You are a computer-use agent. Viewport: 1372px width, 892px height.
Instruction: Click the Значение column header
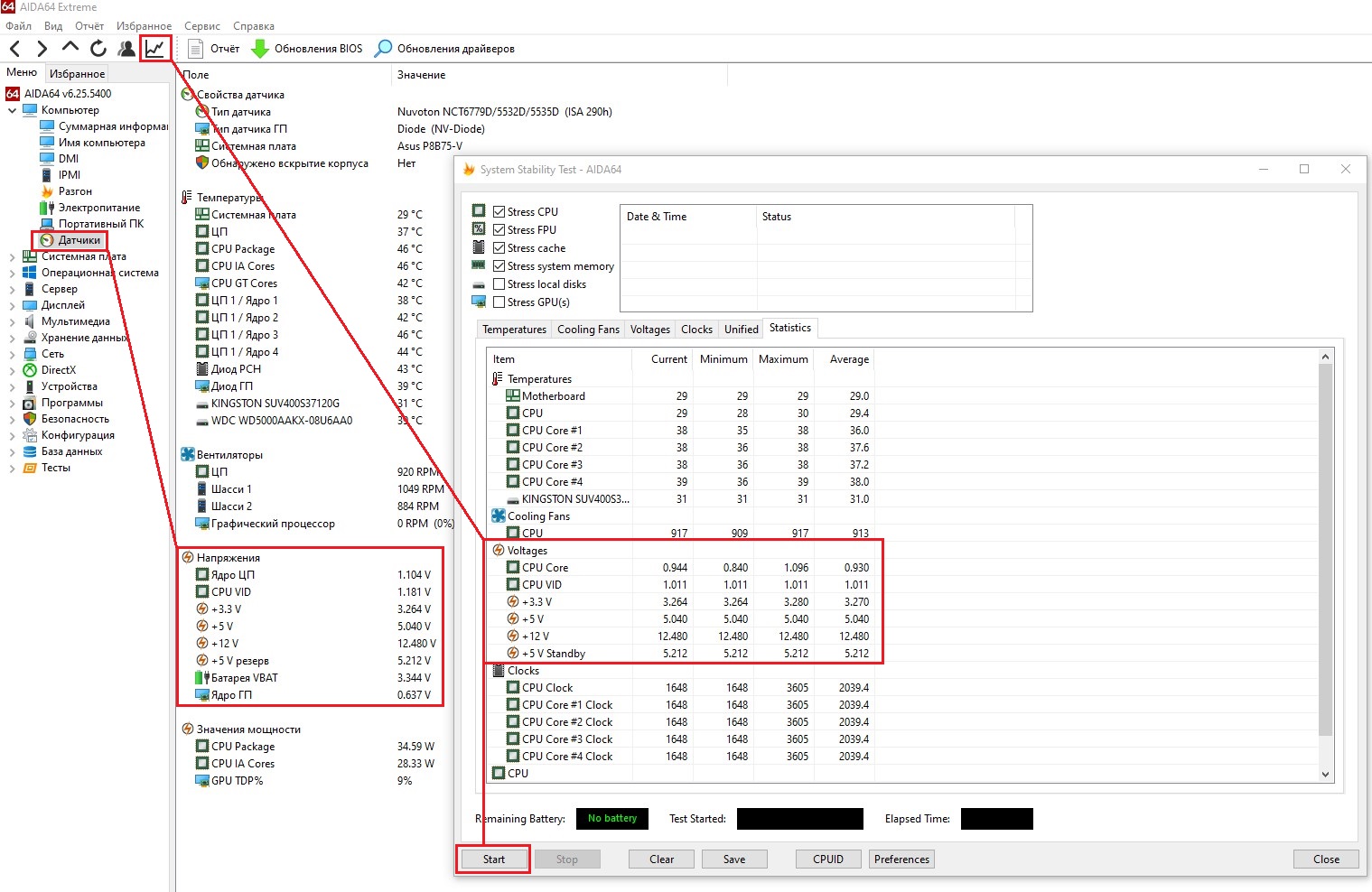pos(560,75)
